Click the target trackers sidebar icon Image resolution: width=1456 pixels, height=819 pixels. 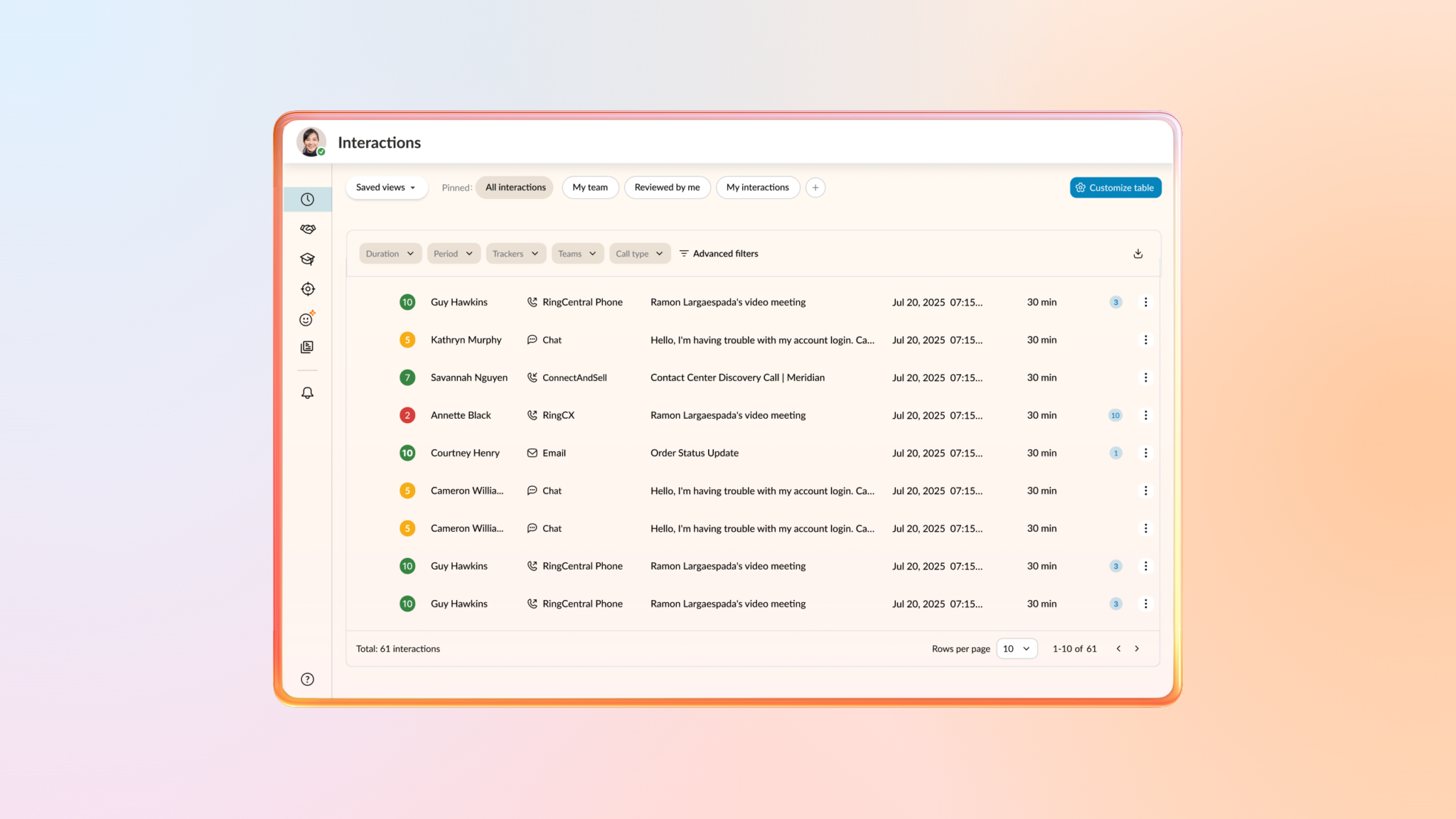(307, 289)
